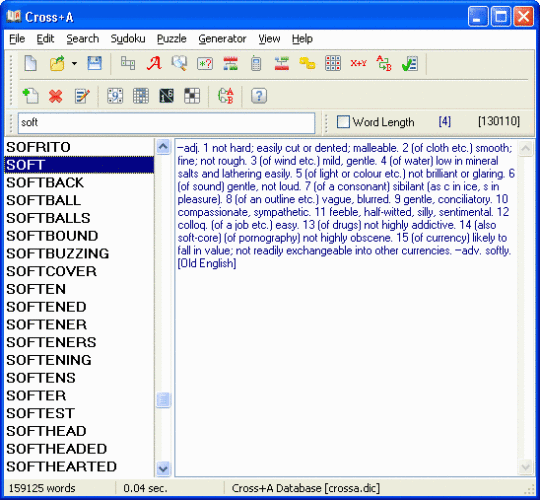Click the edit word pencil icon

(82, 96)
